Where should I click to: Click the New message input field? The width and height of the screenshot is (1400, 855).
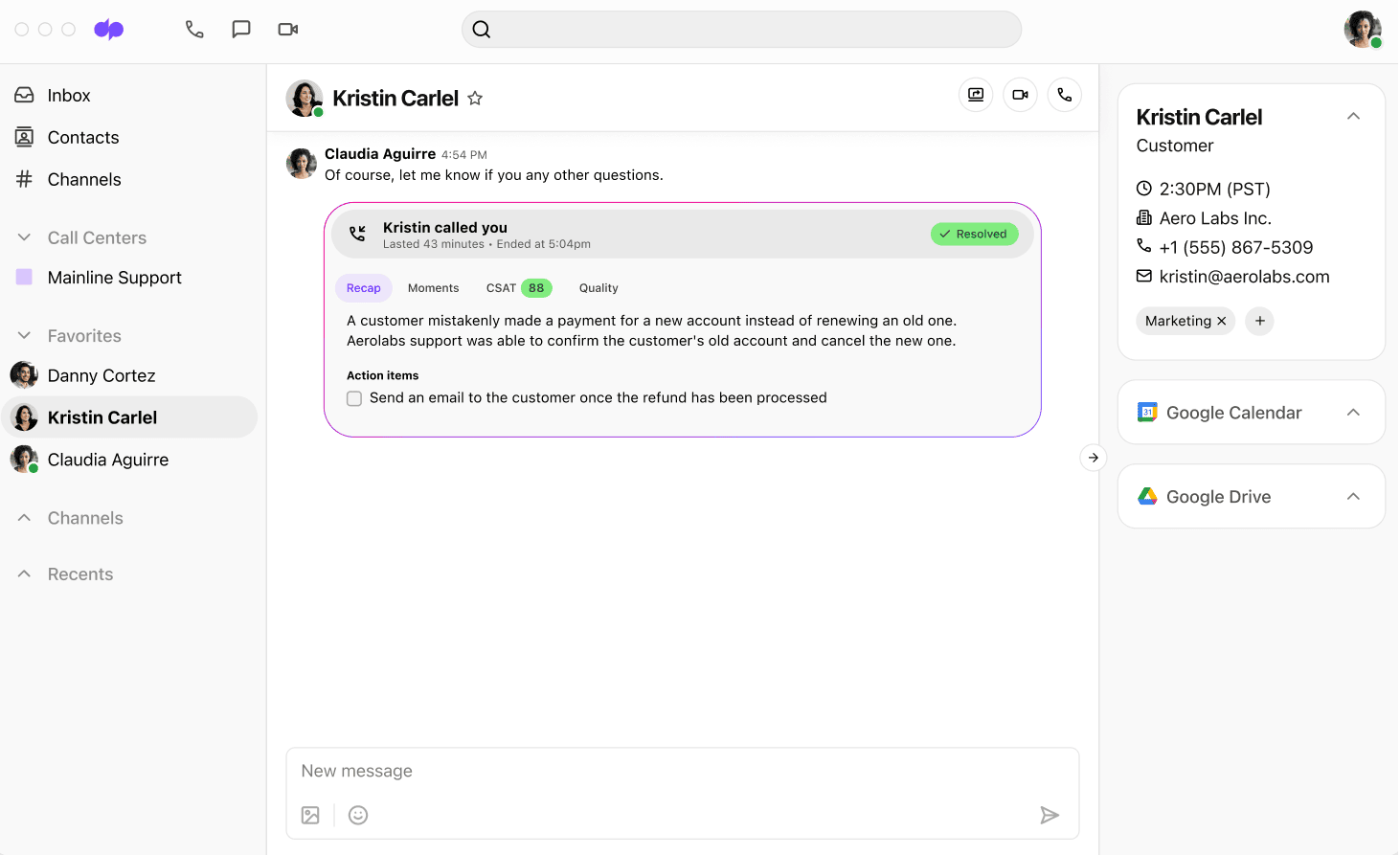[682, 772]
